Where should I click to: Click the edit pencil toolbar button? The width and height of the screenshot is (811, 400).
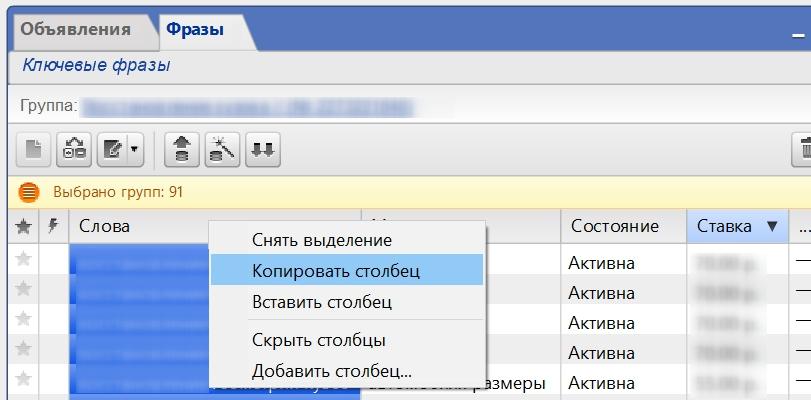tap(113, 150)
